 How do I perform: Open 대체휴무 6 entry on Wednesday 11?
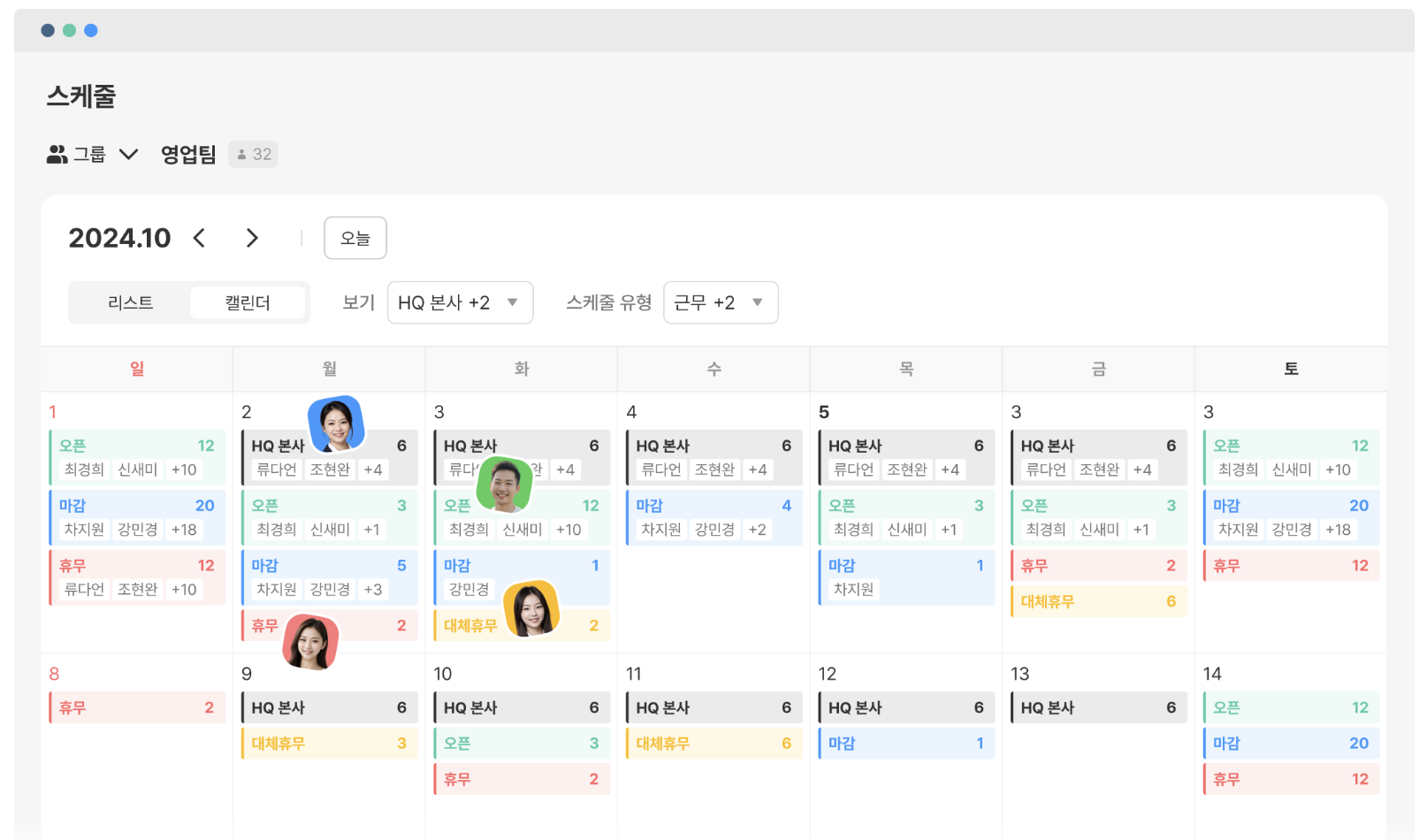(713, 744)
